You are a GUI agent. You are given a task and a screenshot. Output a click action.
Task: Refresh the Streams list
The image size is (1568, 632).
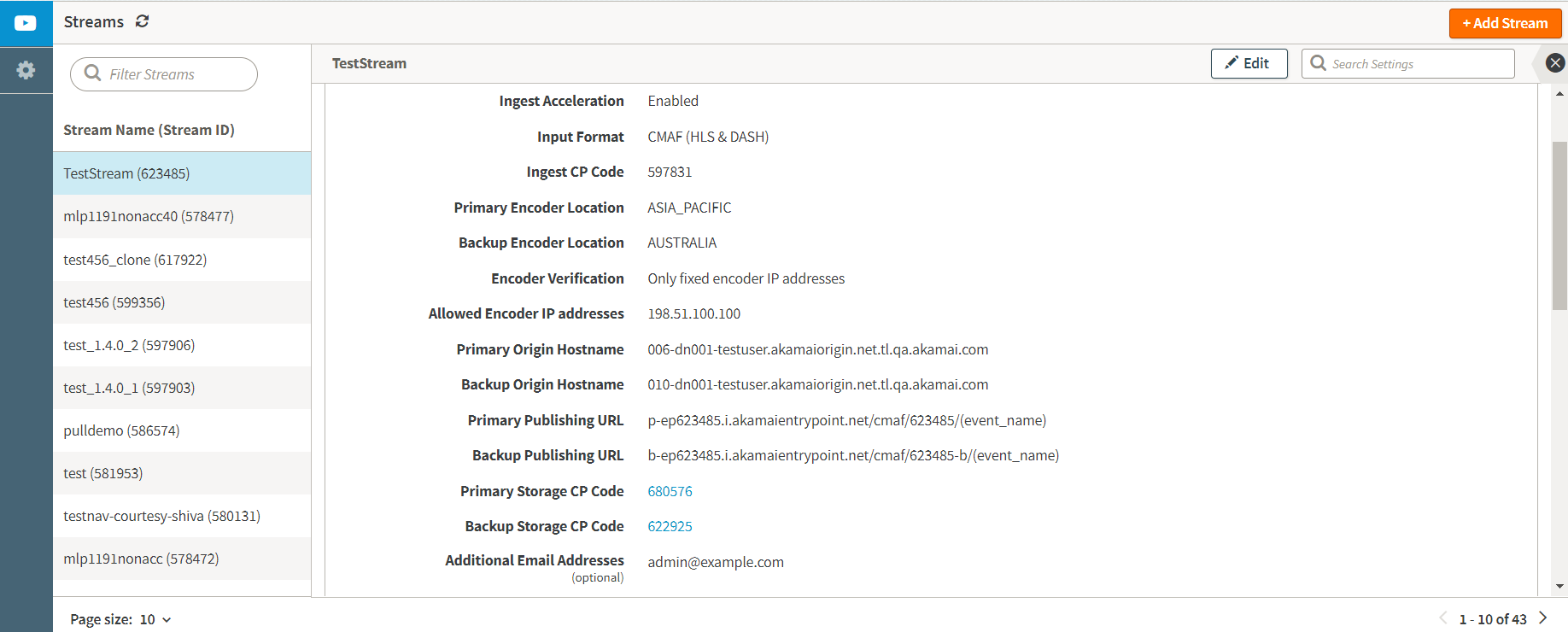(x=142, y=21)
